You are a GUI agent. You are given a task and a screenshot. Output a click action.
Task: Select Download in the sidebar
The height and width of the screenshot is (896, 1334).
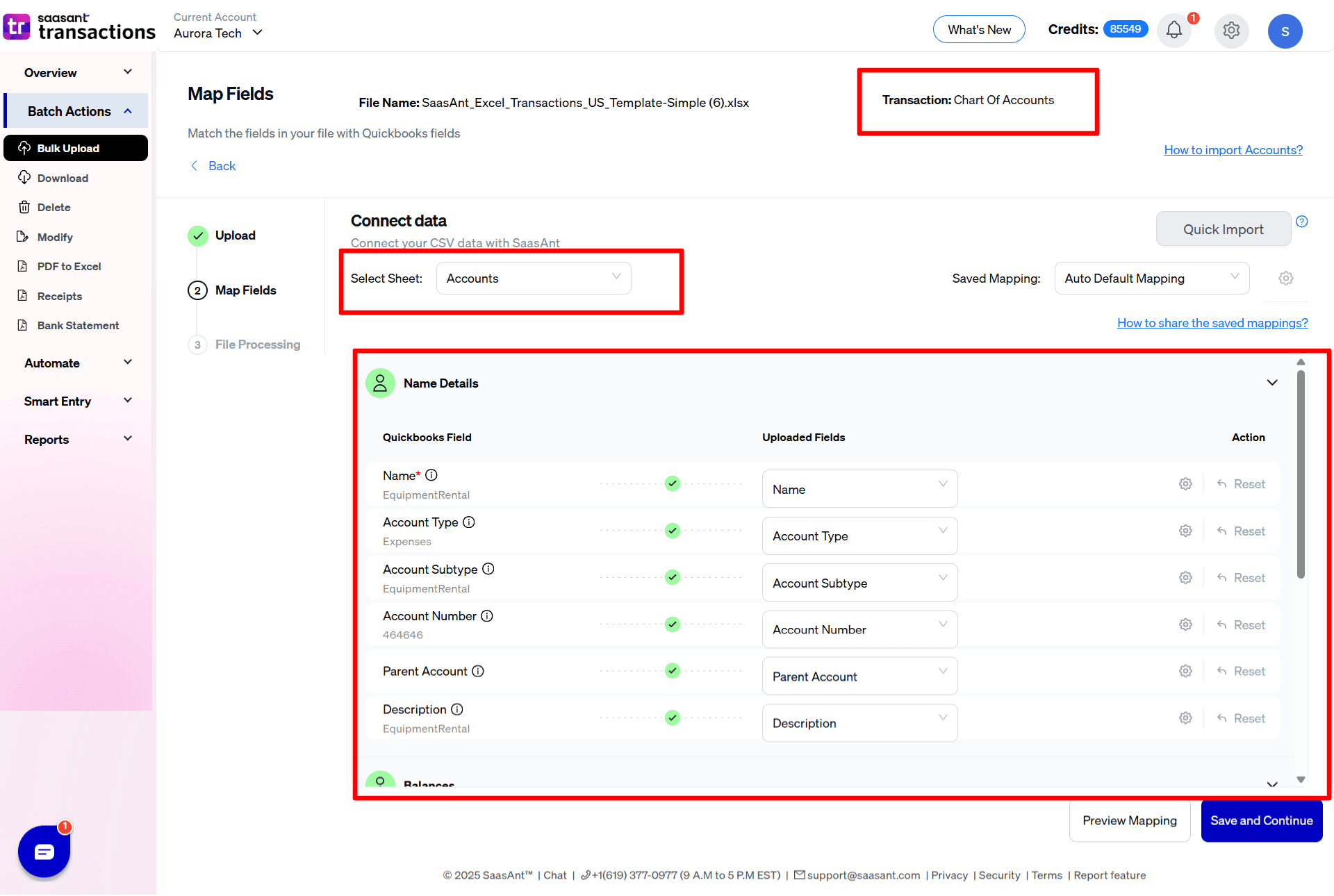point(63,179)
